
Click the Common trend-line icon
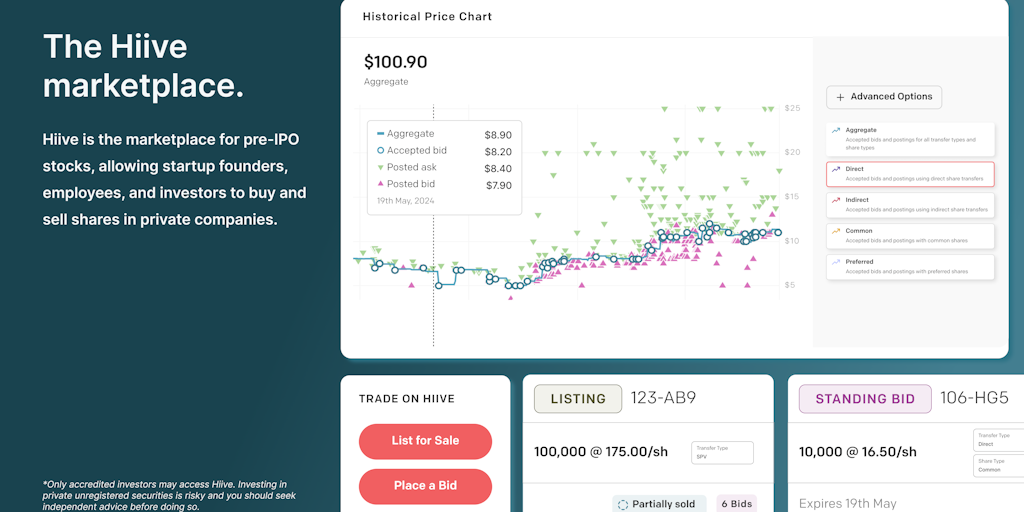[836, 231]
